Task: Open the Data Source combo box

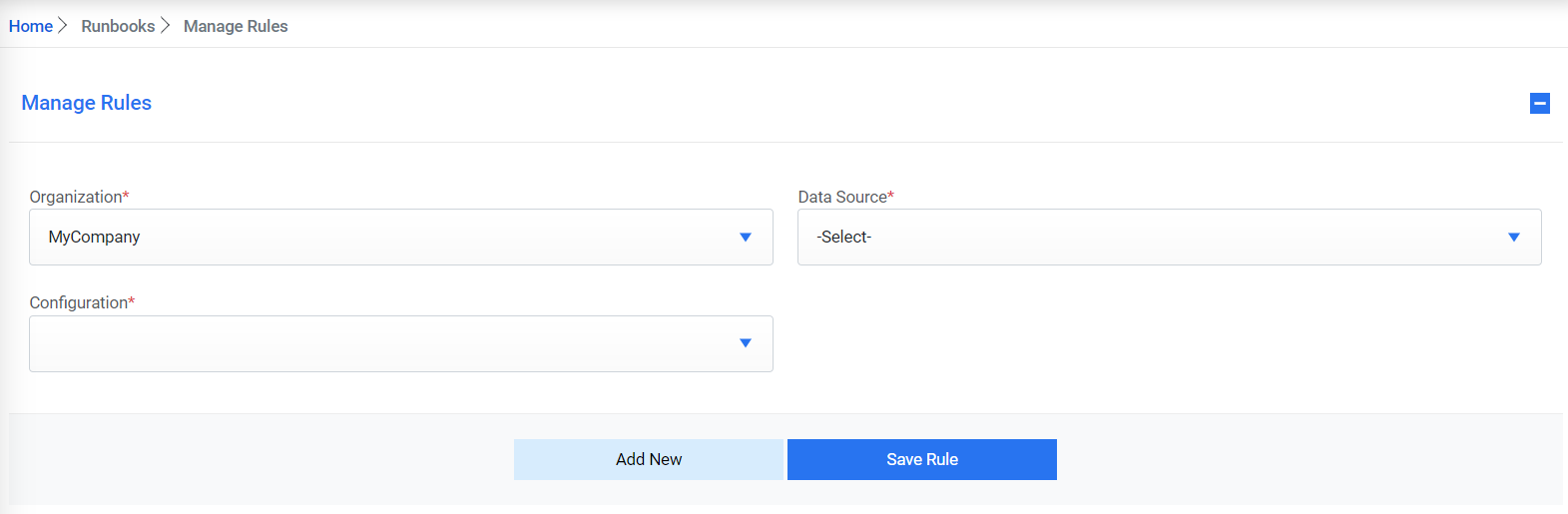Action: 1168,238
